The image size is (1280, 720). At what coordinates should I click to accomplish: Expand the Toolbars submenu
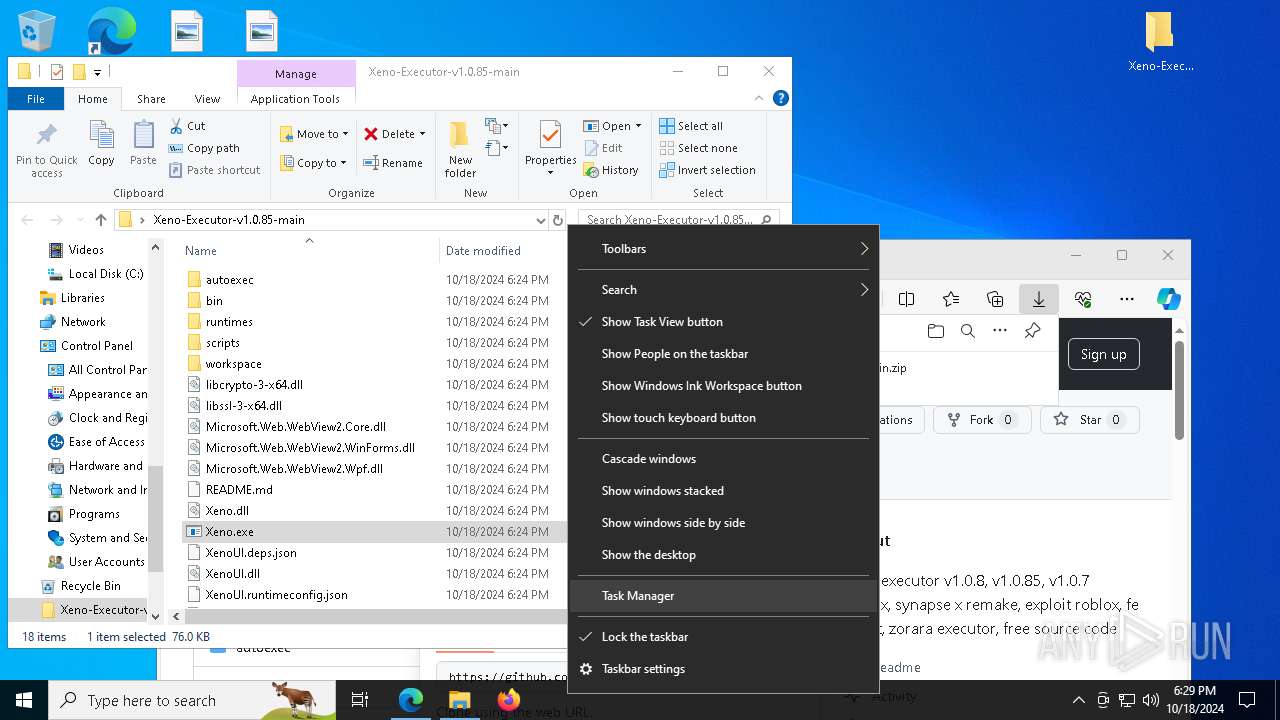724,249
